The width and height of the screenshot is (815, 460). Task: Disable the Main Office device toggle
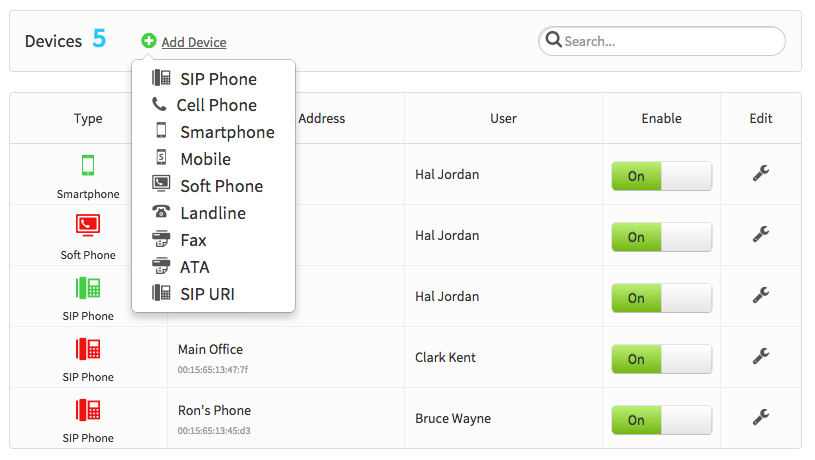tap(662, 359)
